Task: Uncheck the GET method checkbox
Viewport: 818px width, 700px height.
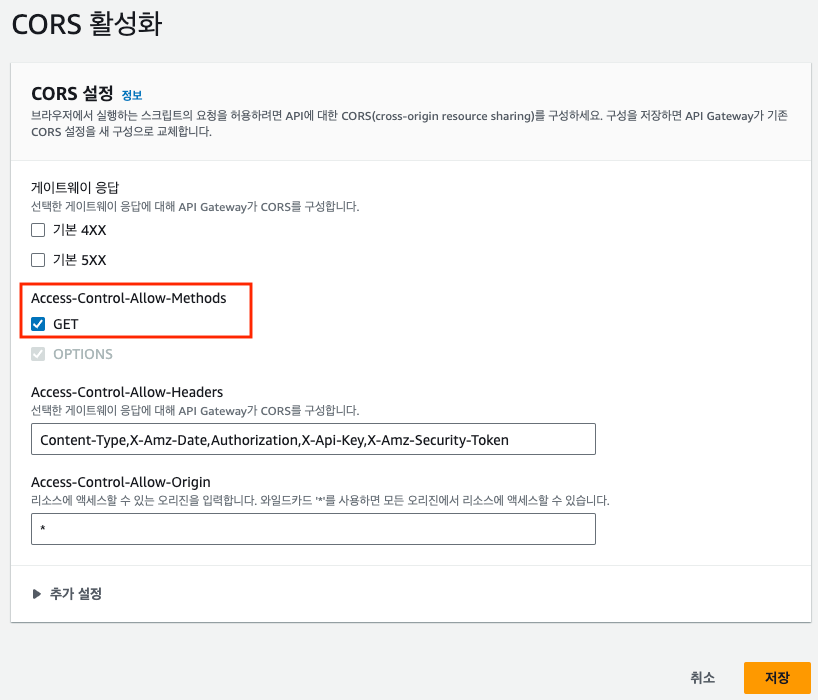Action: (x=38, y=324)
